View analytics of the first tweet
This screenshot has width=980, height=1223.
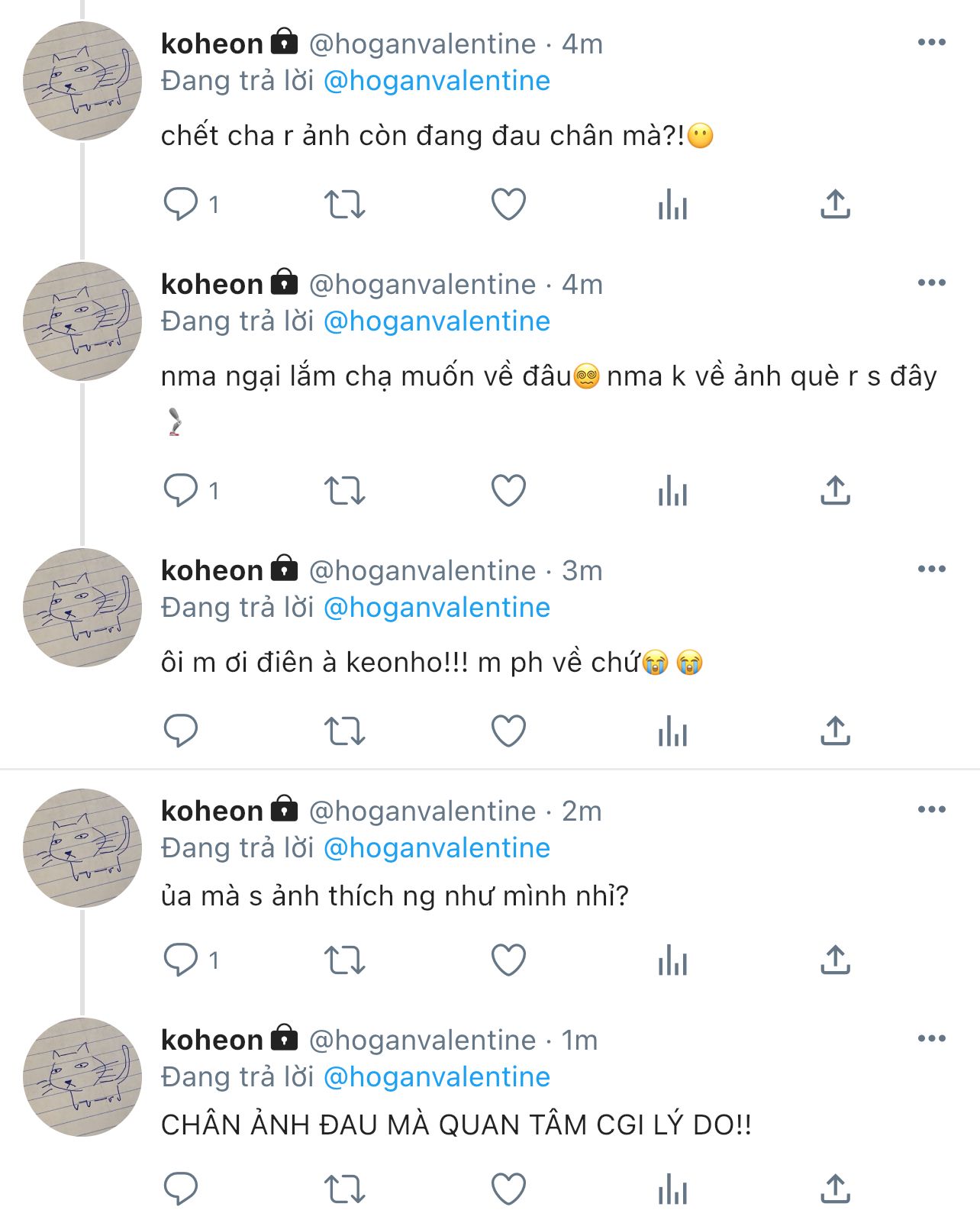pos(672,204)
